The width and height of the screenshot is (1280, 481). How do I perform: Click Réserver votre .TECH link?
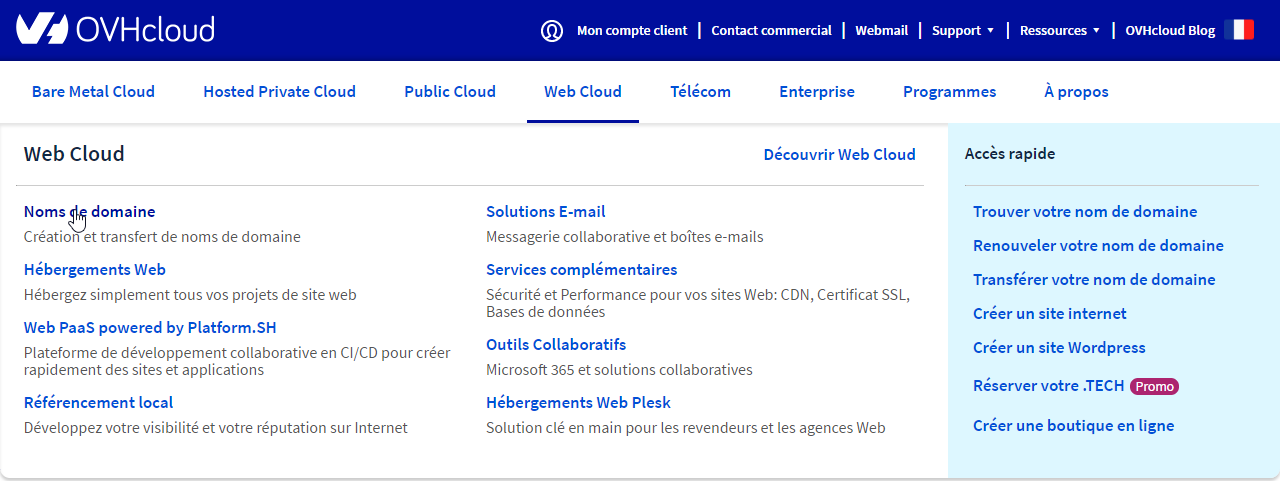pos(1049,386)
